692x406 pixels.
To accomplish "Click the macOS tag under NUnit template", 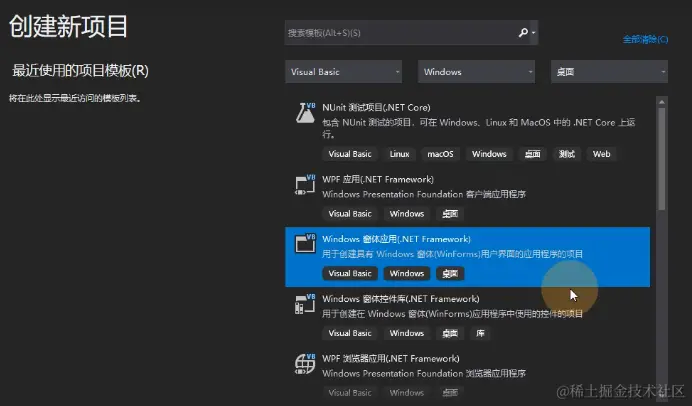I will pyautogui.click(x=440, y=154).
